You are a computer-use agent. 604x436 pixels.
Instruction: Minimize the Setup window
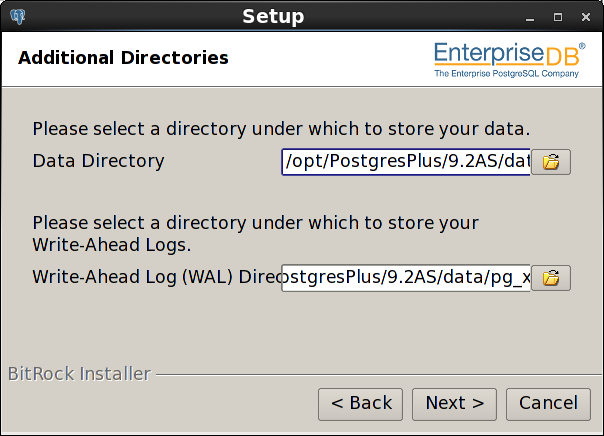click(530, 17)
